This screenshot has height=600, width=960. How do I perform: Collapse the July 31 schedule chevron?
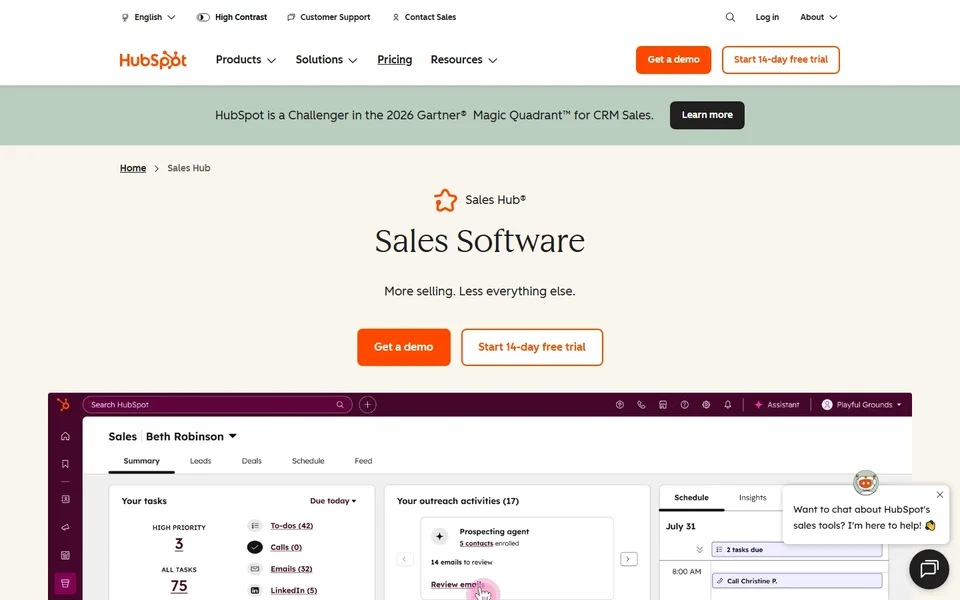699,550
